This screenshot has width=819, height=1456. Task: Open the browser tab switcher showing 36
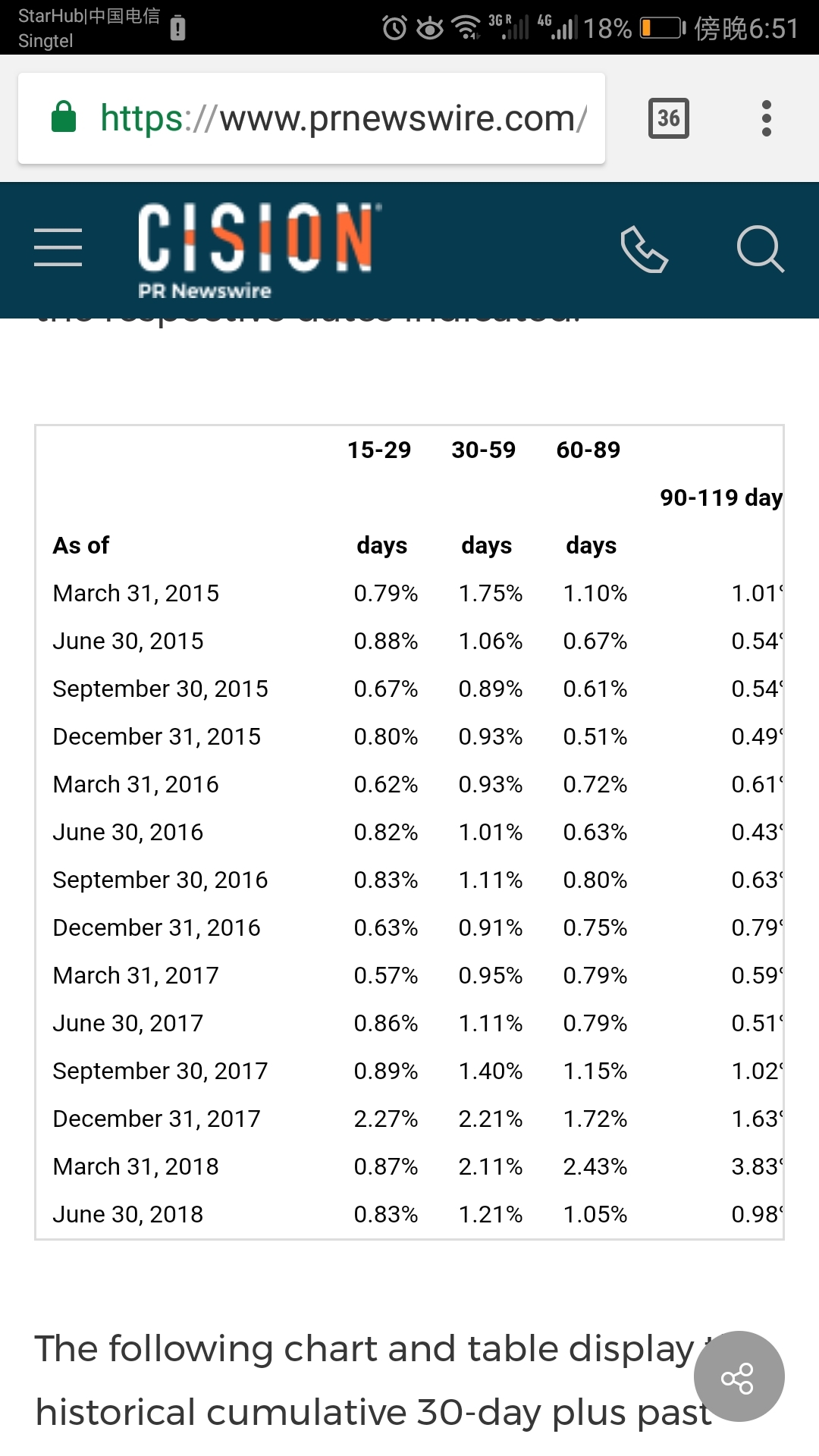click(x=669, y=118)
